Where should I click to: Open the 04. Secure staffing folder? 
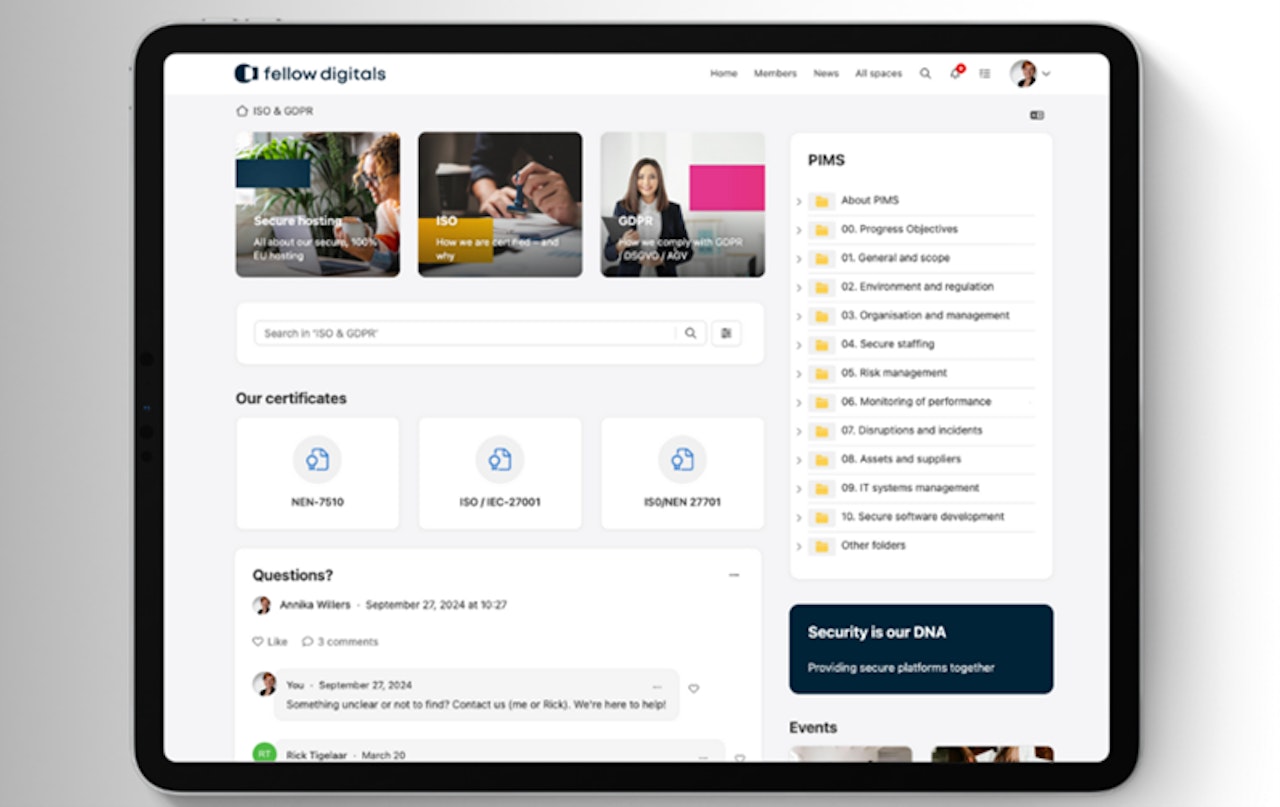887,344
